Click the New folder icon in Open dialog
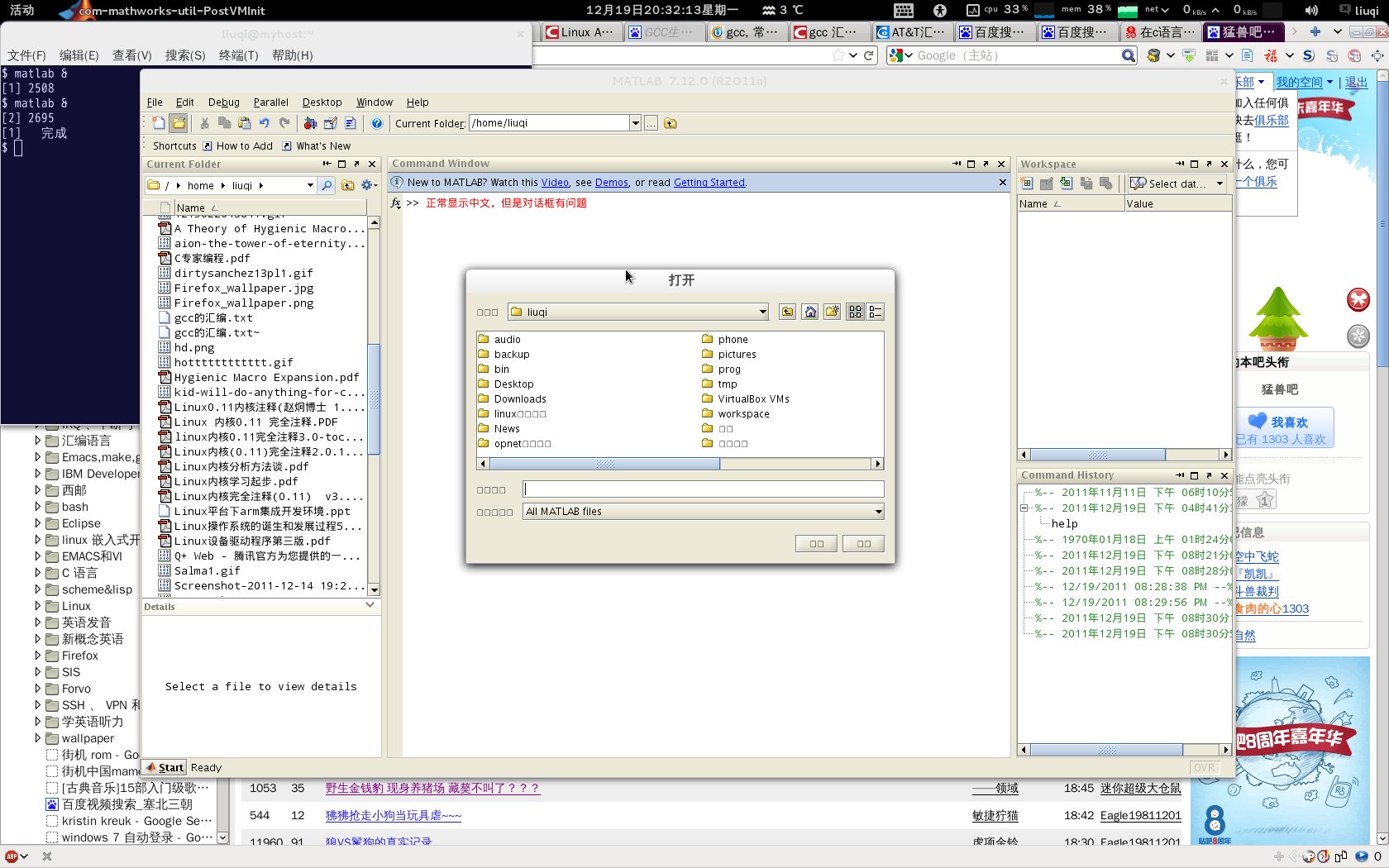The height and width of the screenshot is (868, 1389). [833, 312]
